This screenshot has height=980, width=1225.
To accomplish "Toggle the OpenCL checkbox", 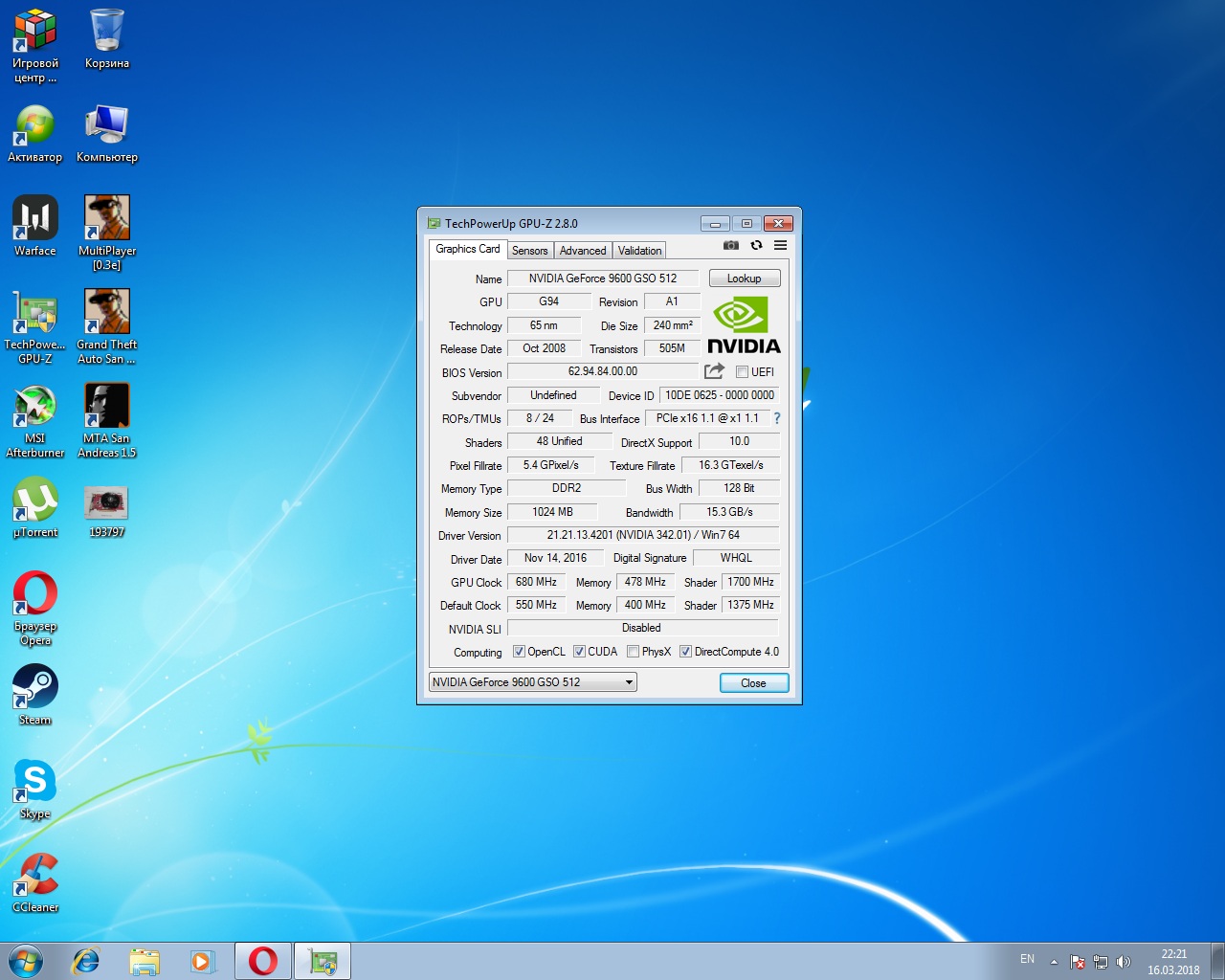I will tap(519, 652).
